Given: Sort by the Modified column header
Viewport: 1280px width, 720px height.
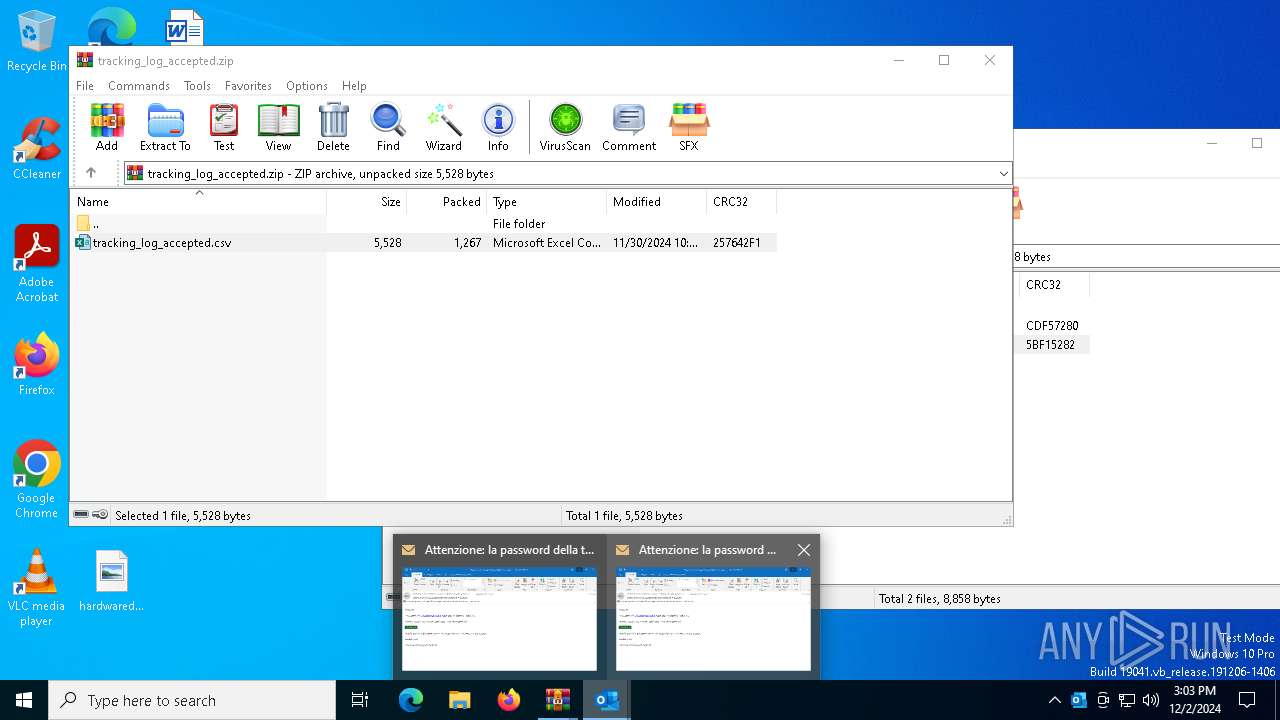Looking at the screenshot, I should pos(656,202).
